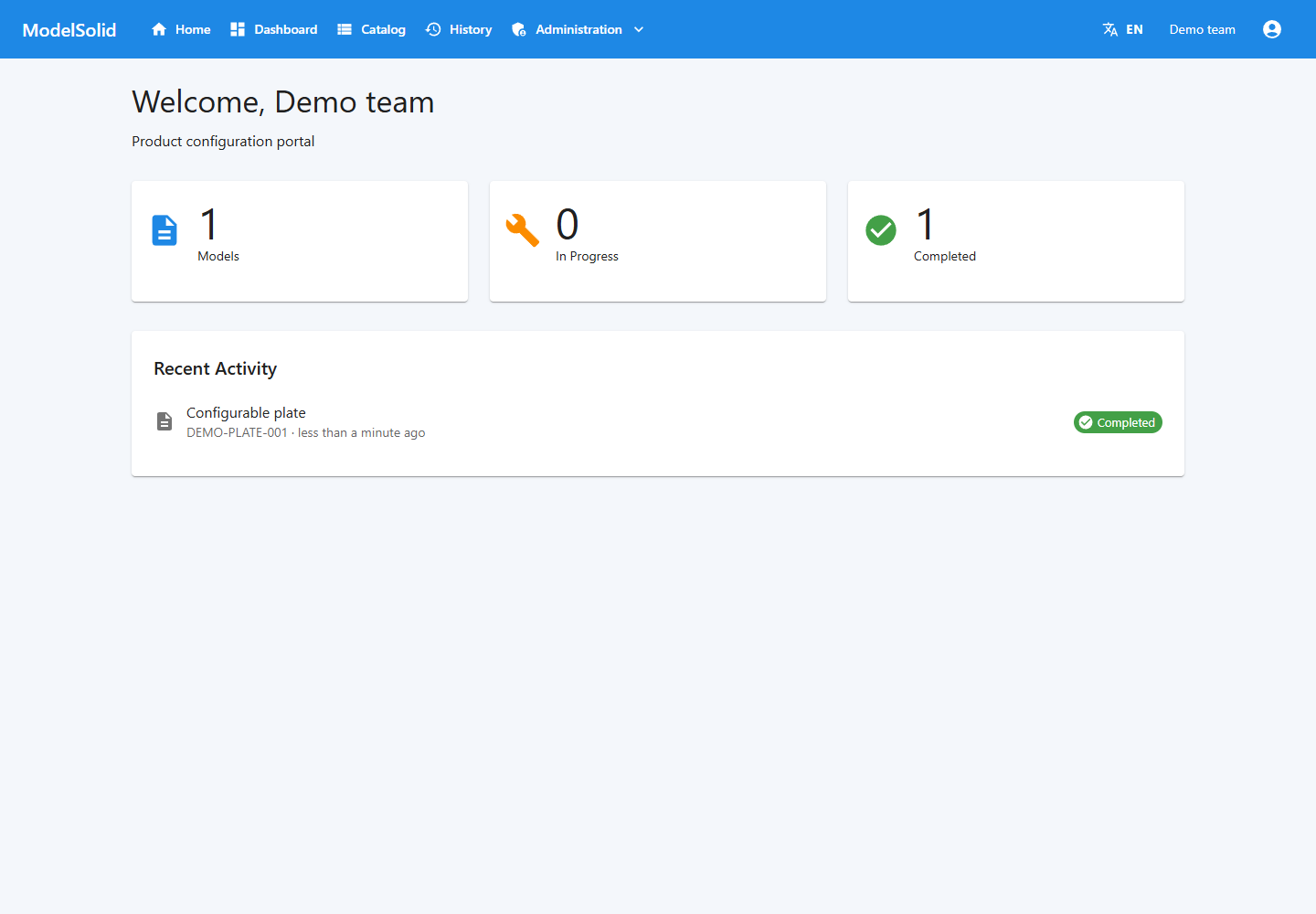Switch language using the EN label
This screenshot has height=914, width=1316.
tap(1134, 29)
